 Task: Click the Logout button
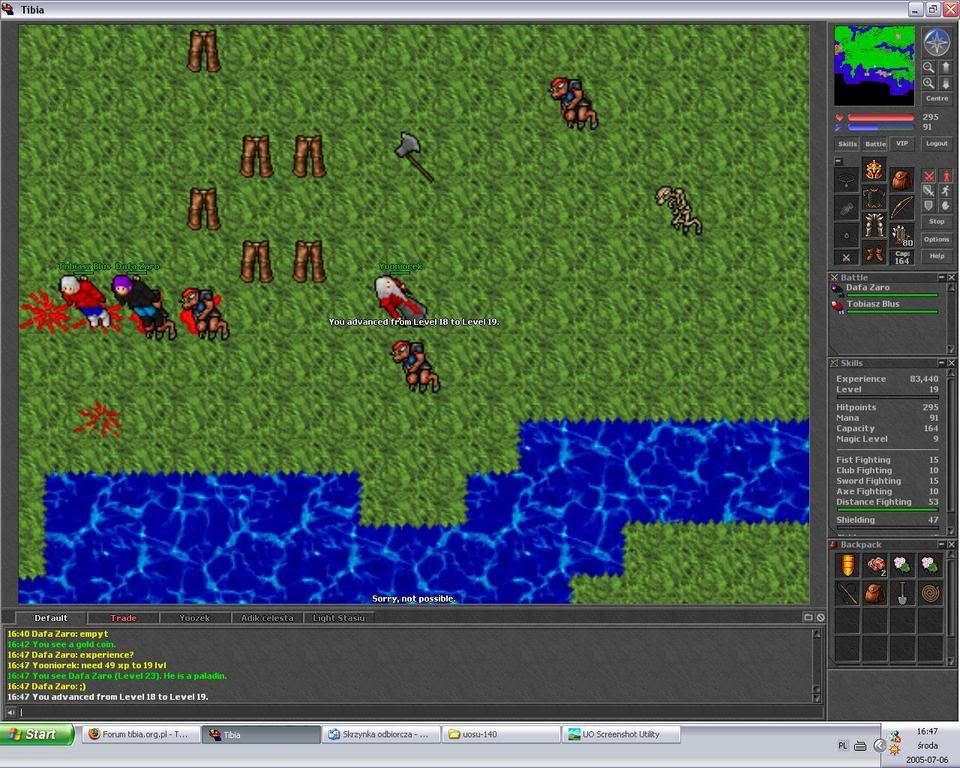tap(937, 144)
